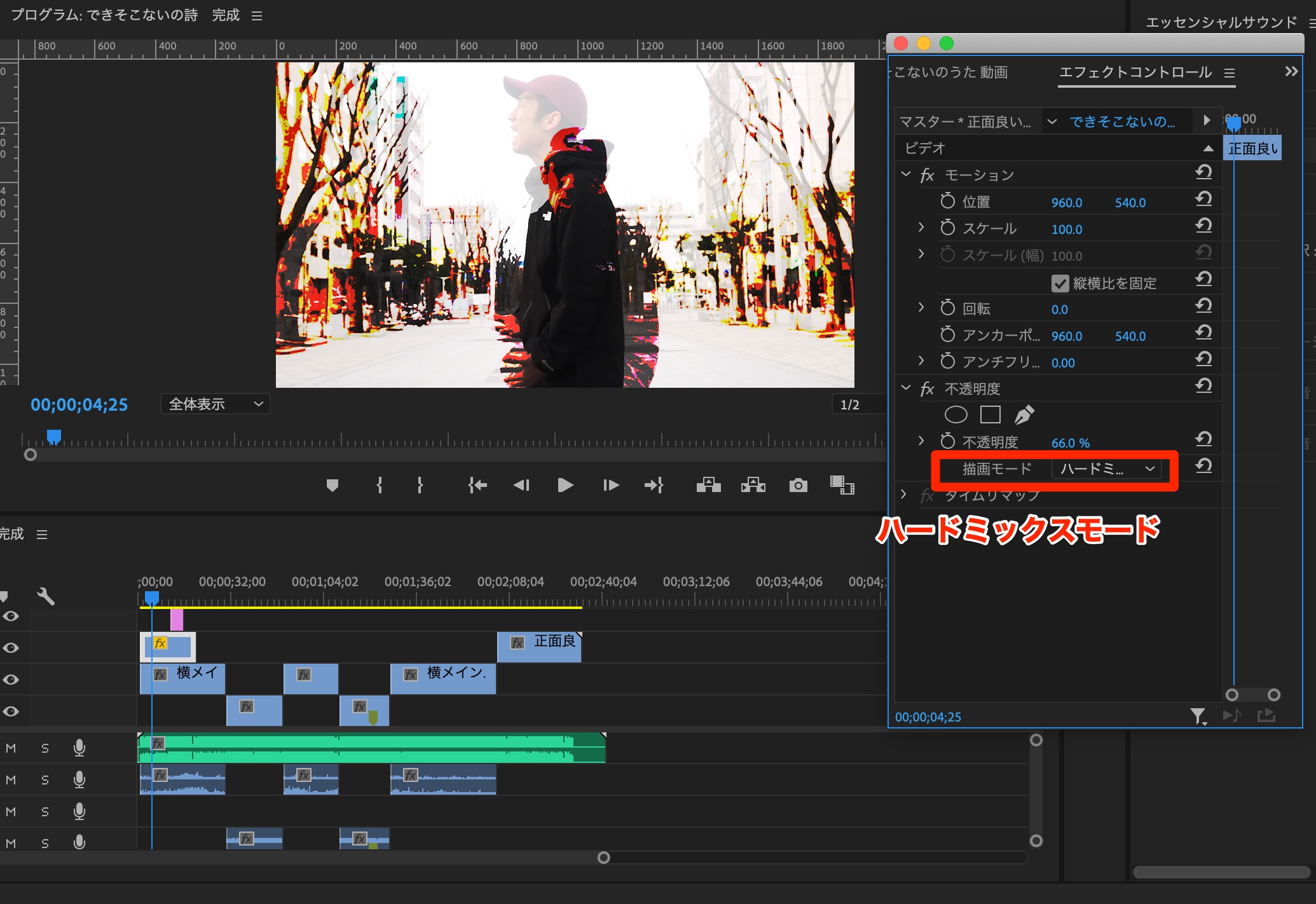Screen dimensions: 1316x904
Task: Toggle stopwatch animation for 位置
Action: [x=947, y=201]
